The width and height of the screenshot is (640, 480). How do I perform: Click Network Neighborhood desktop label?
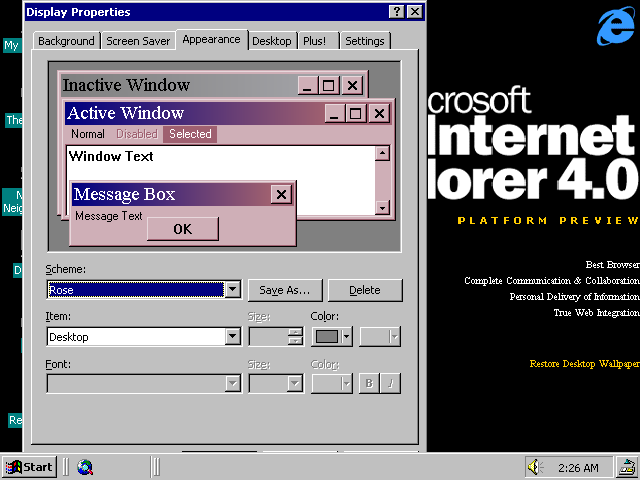(x=13, y=202)
